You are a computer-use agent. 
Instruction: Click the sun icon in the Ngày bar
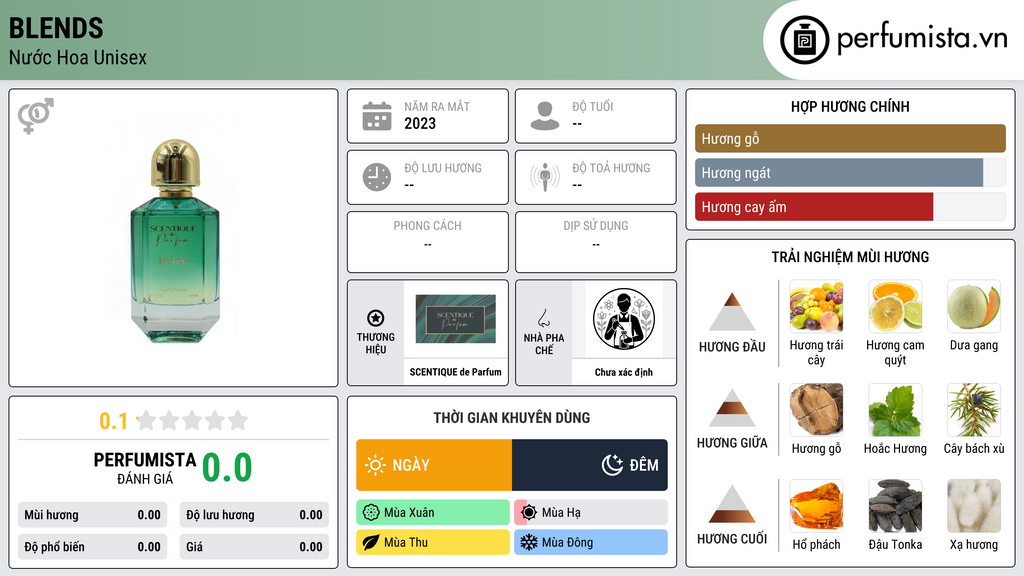[x=376, y=465]
